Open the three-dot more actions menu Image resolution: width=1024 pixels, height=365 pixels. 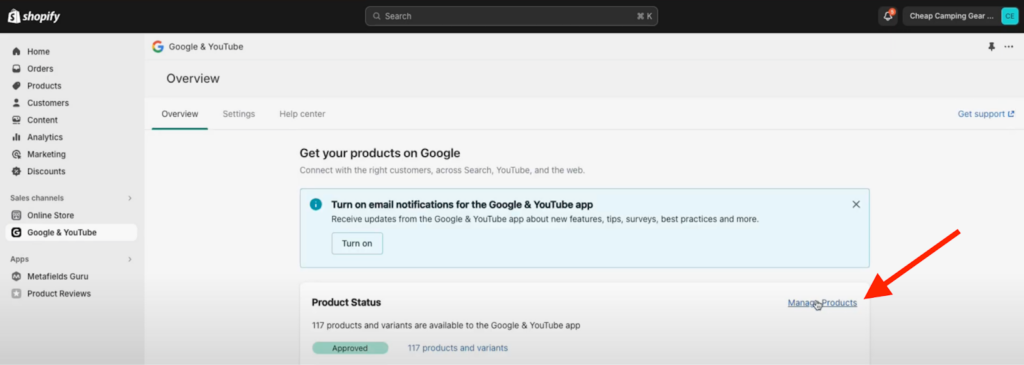click(x=1009, y=46)
